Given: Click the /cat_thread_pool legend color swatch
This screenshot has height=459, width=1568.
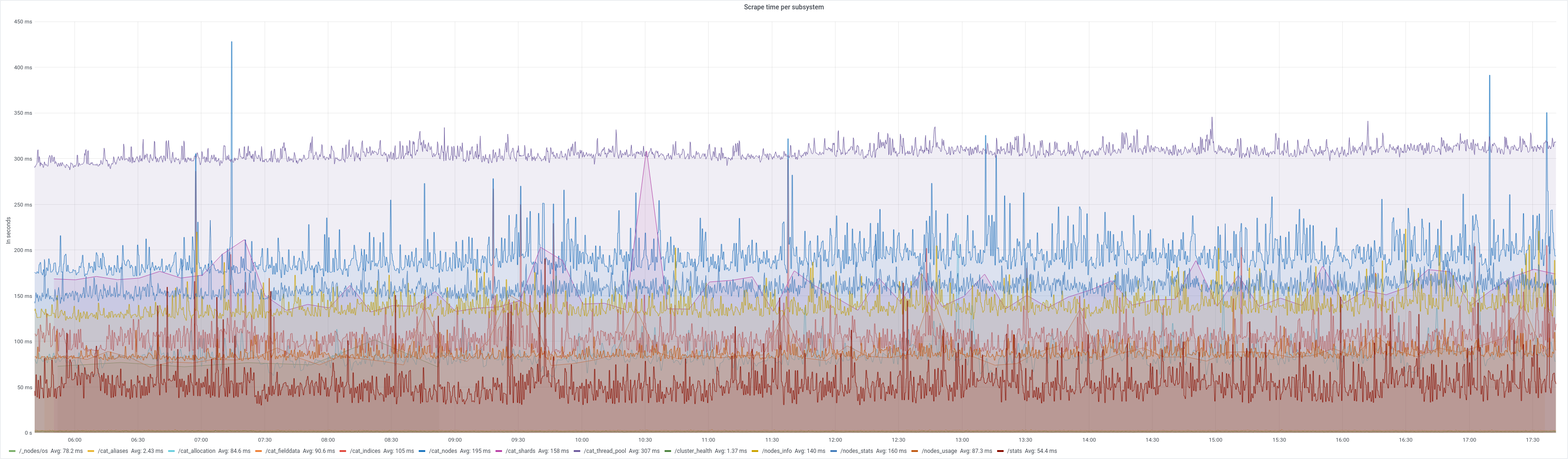Looking at the screenshot, I should click(577, 451).
